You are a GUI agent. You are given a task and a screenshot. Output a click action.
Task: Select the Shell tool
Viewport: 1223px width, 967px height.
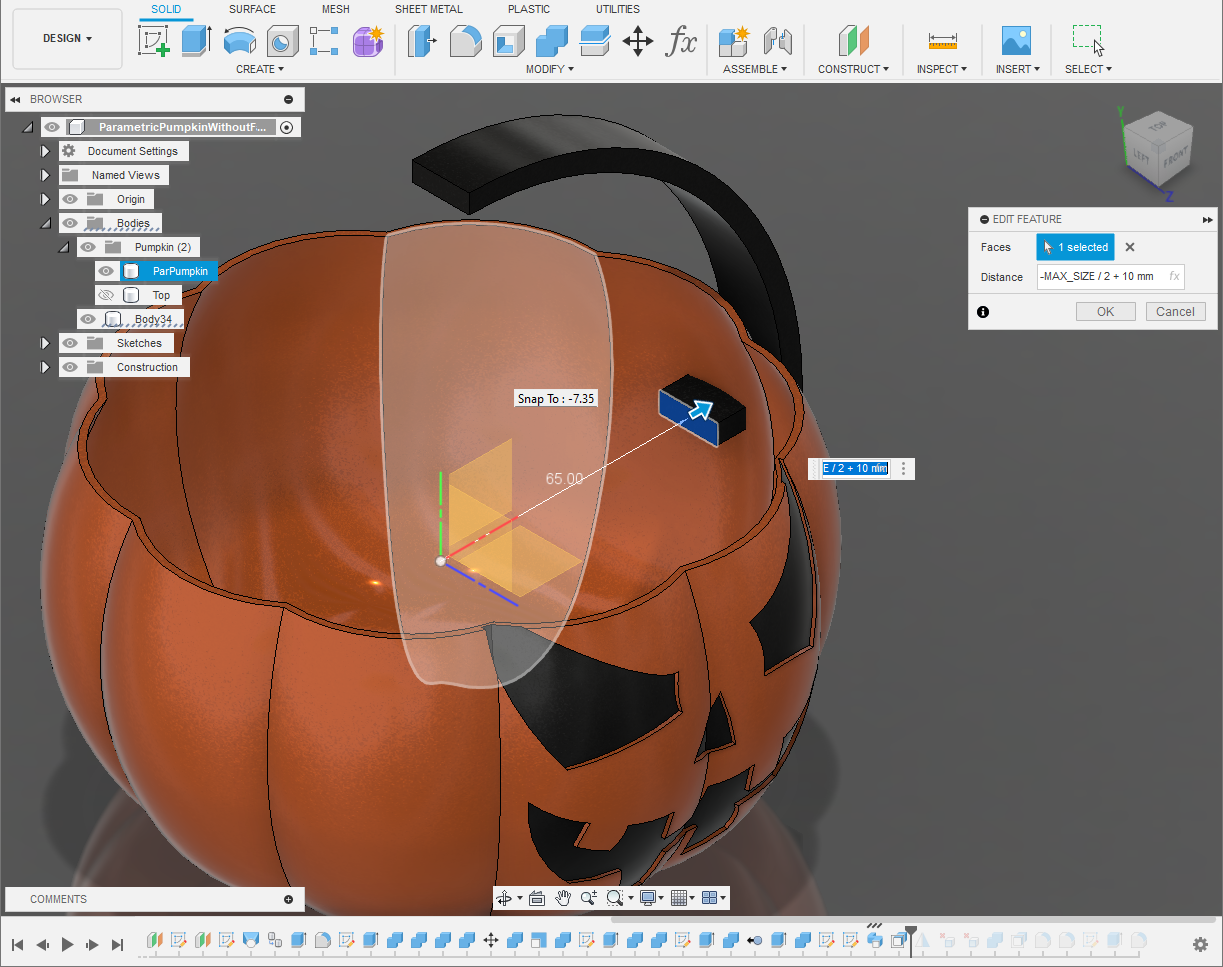tap(509, 41)
